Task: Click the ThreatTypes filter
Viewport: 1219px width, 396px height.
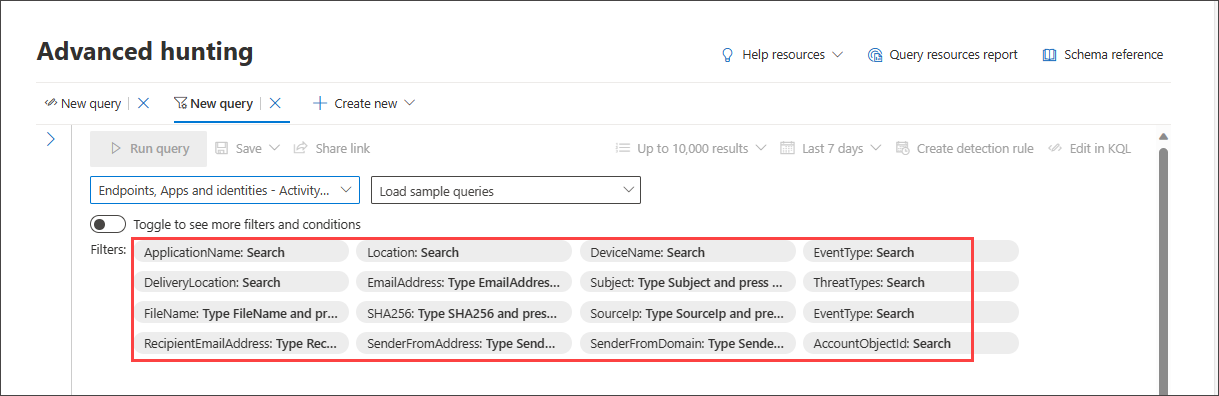Action: tap(910, 282)
